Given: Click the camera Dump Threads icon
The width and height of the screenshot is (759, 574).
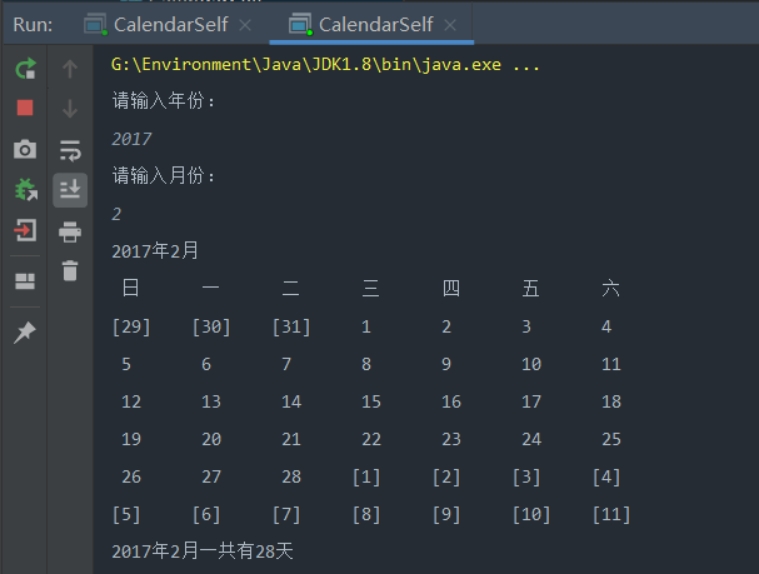Looking at the screenshot, I should (25, 149).
